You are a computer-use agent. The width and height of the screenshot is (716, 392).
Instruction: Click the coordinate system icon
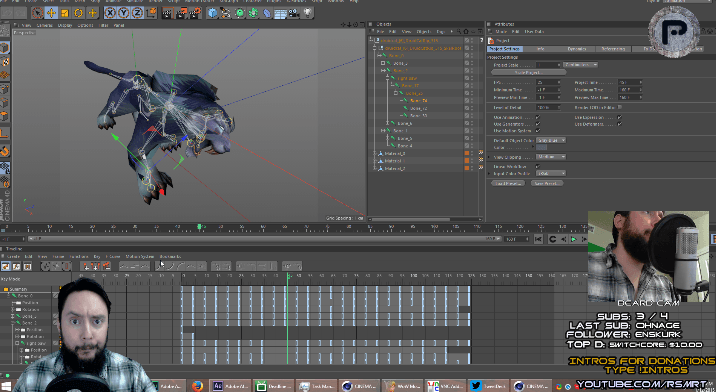(151, 13)
